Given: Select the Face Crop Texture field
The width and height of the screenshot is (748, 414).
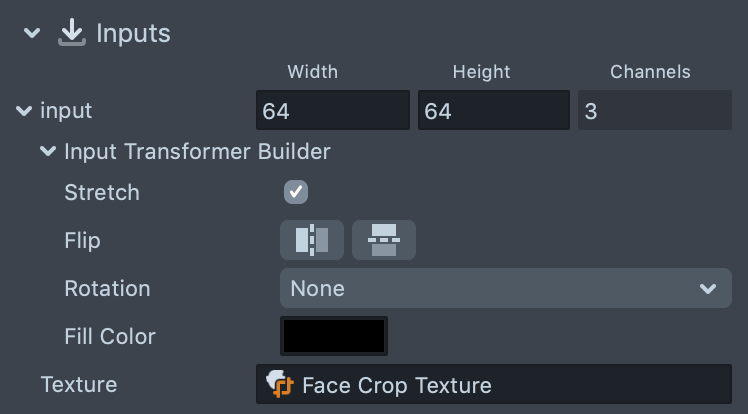Looking at the screenshot, I should 494,385.
